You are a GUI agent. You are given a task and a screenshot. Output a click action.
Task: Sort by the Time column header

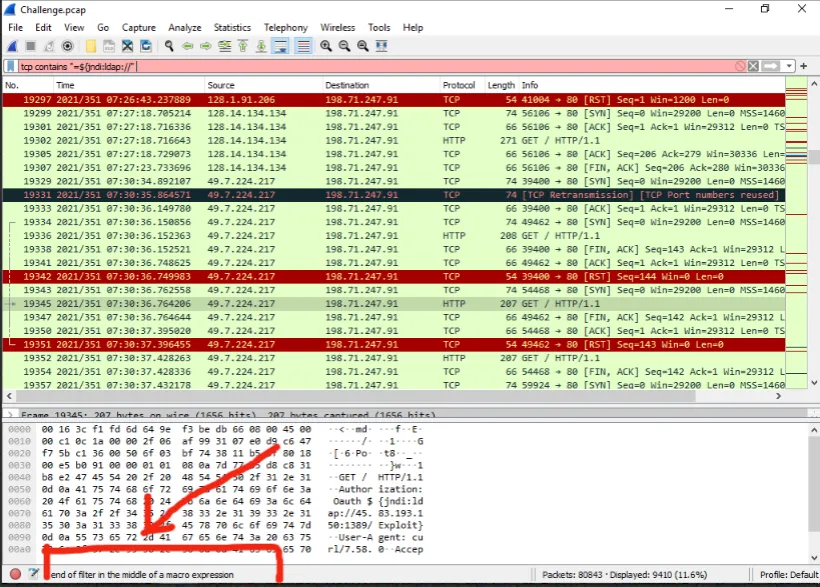point(129,85)
